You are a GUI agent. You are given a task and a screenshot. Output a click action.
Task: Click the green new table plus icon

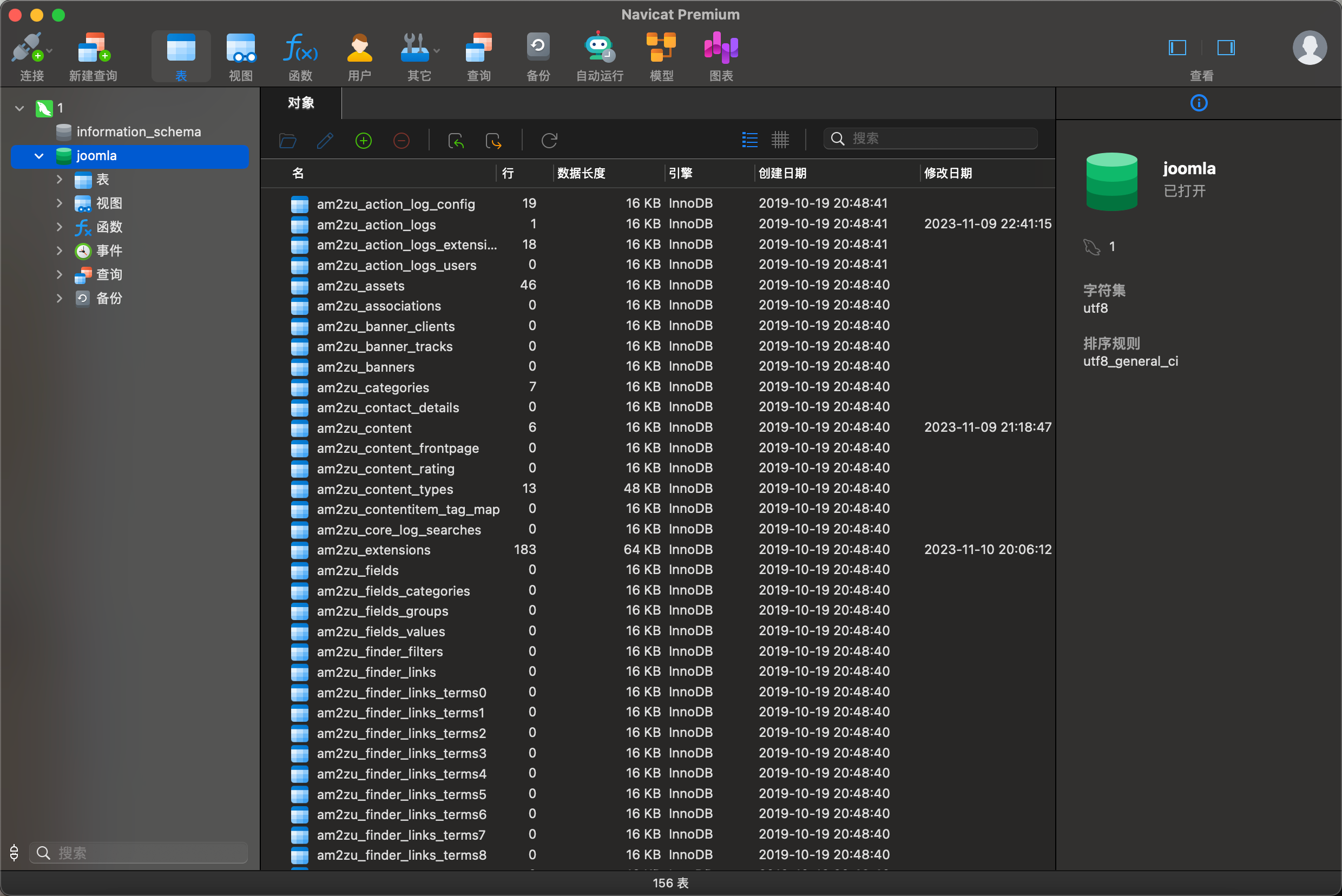364,141
